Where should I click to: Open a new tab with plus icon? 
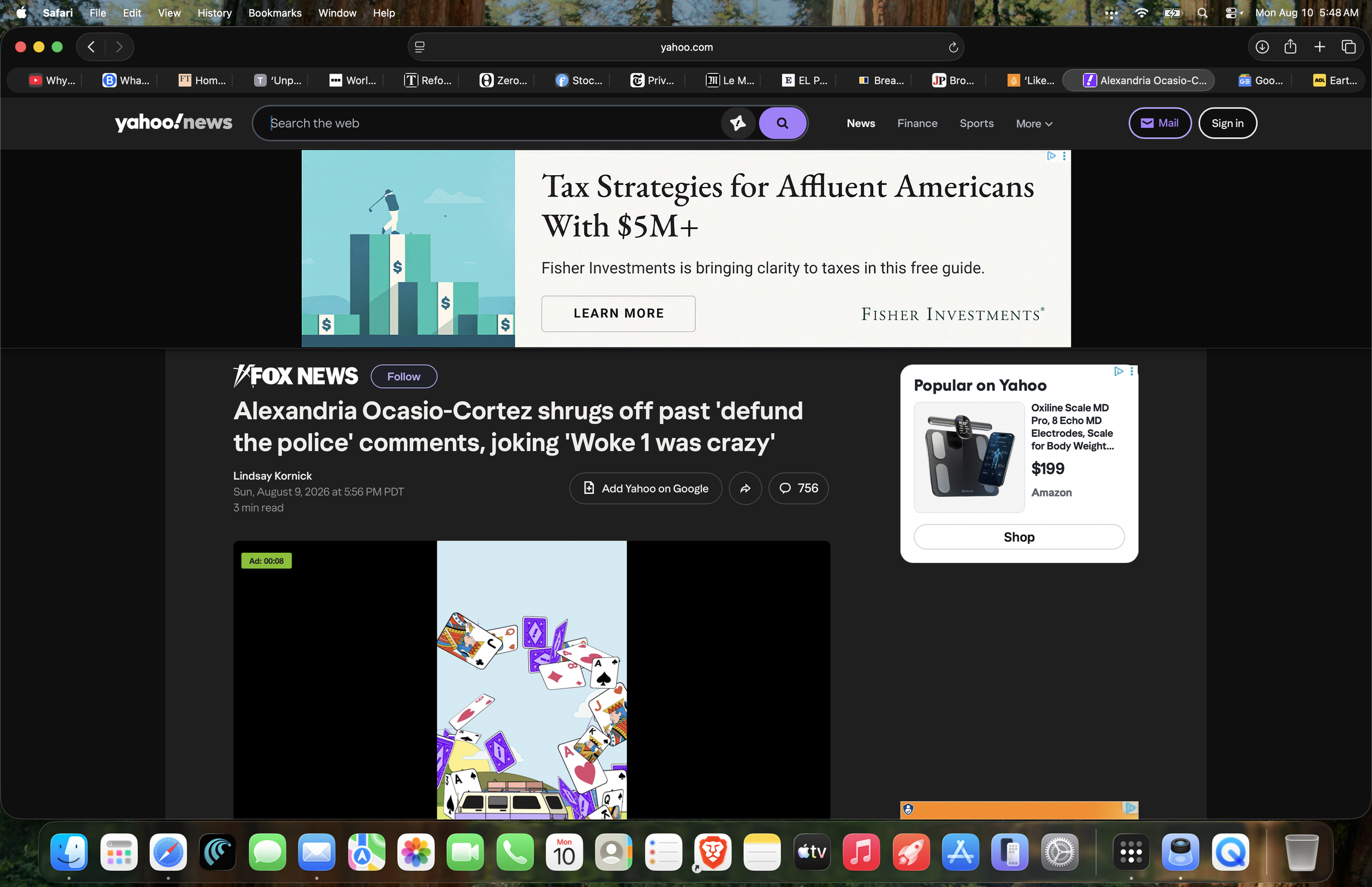1319,47
